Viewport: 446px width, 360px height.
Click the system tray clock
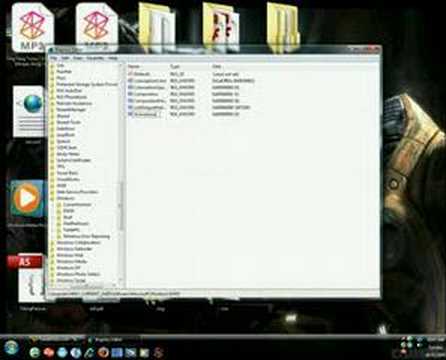435,346
